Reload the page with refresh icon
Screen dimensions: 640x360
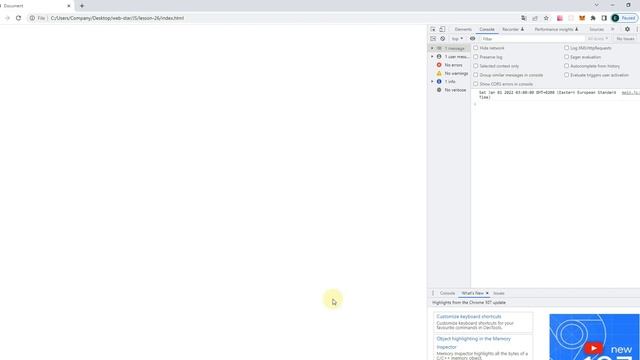click(18, 18)
